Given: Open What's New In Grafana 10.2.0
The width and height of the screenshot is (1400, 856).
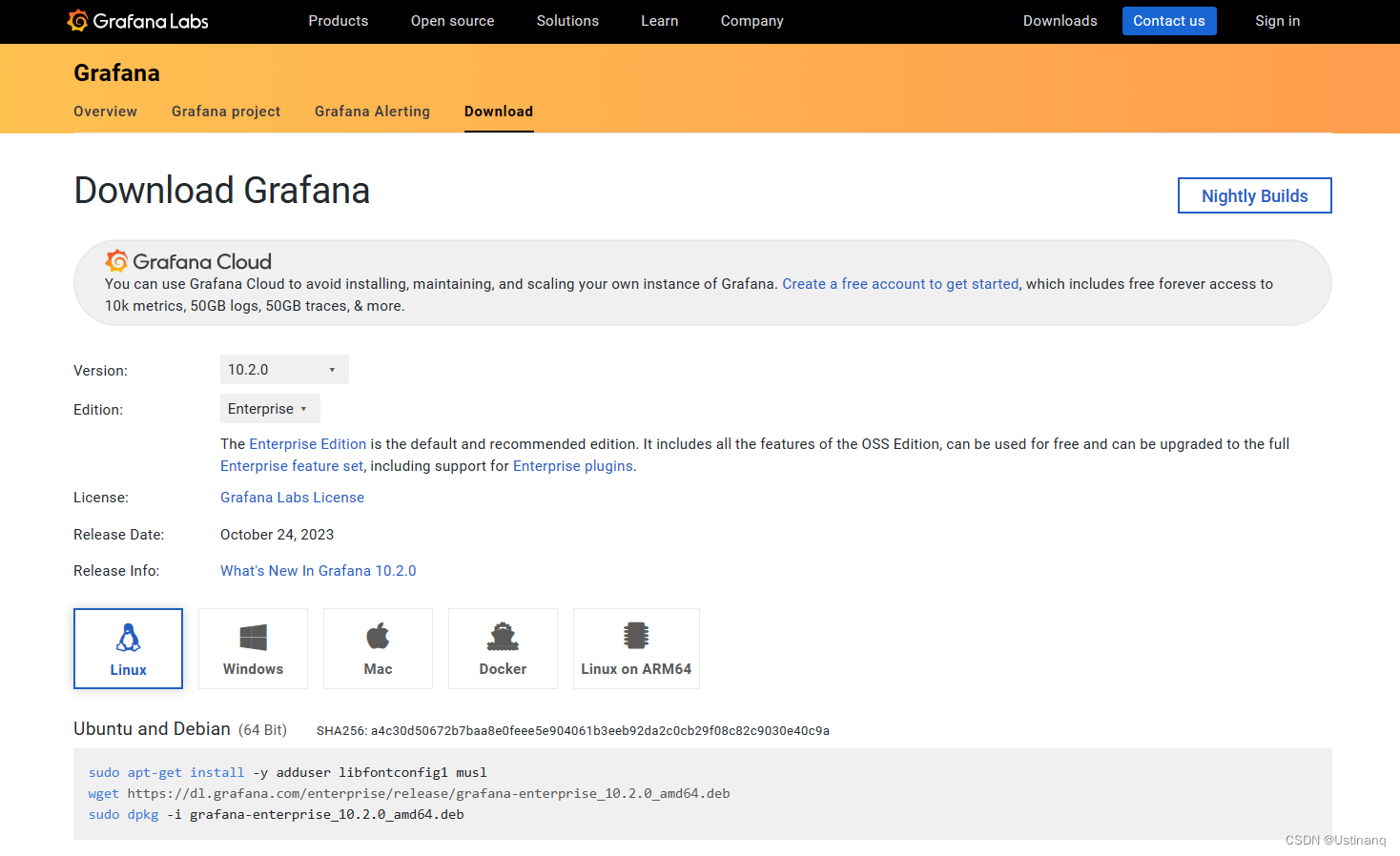Looking at the screenshot, I should pos(319,571).
